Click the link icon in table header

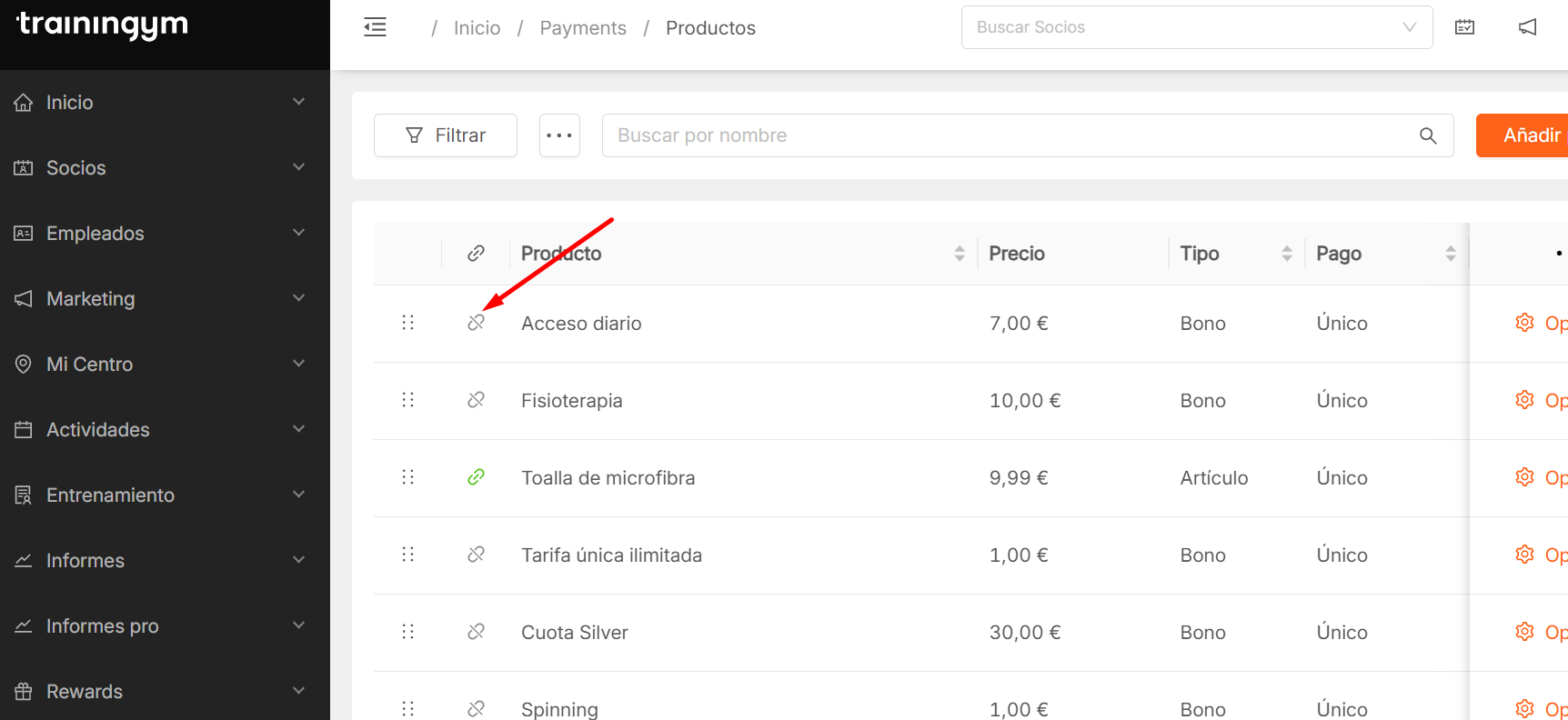(x=476, y=254)
